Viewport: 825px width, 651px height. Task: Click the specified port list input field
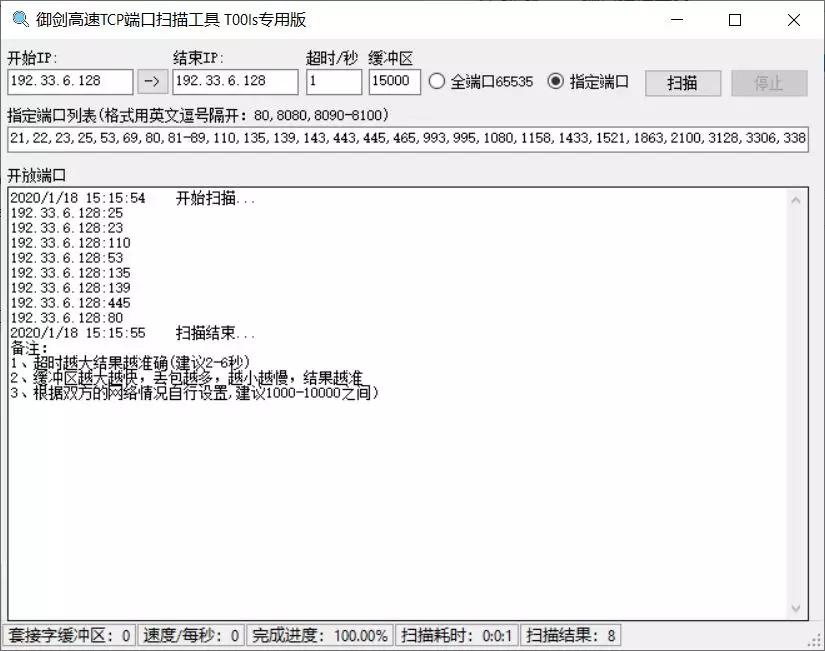pyautogui.click(x=410, y=139)
